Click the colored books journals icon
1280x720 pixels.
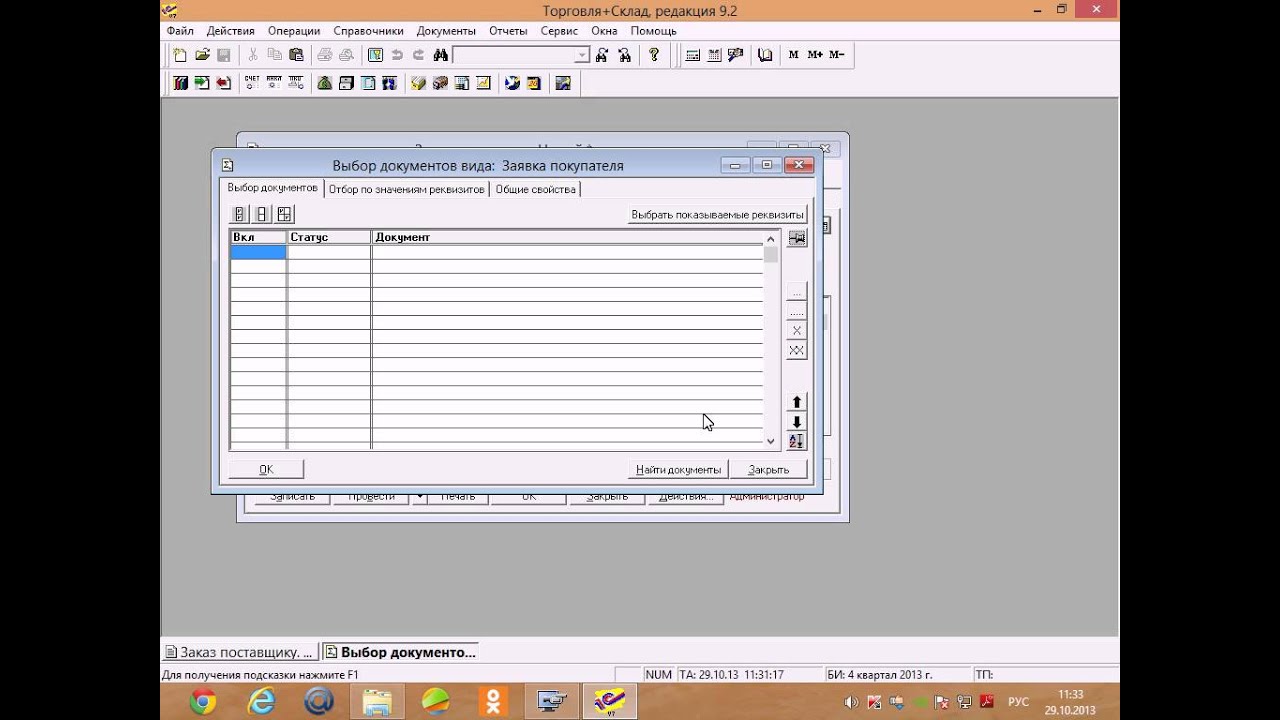(180, 83)
